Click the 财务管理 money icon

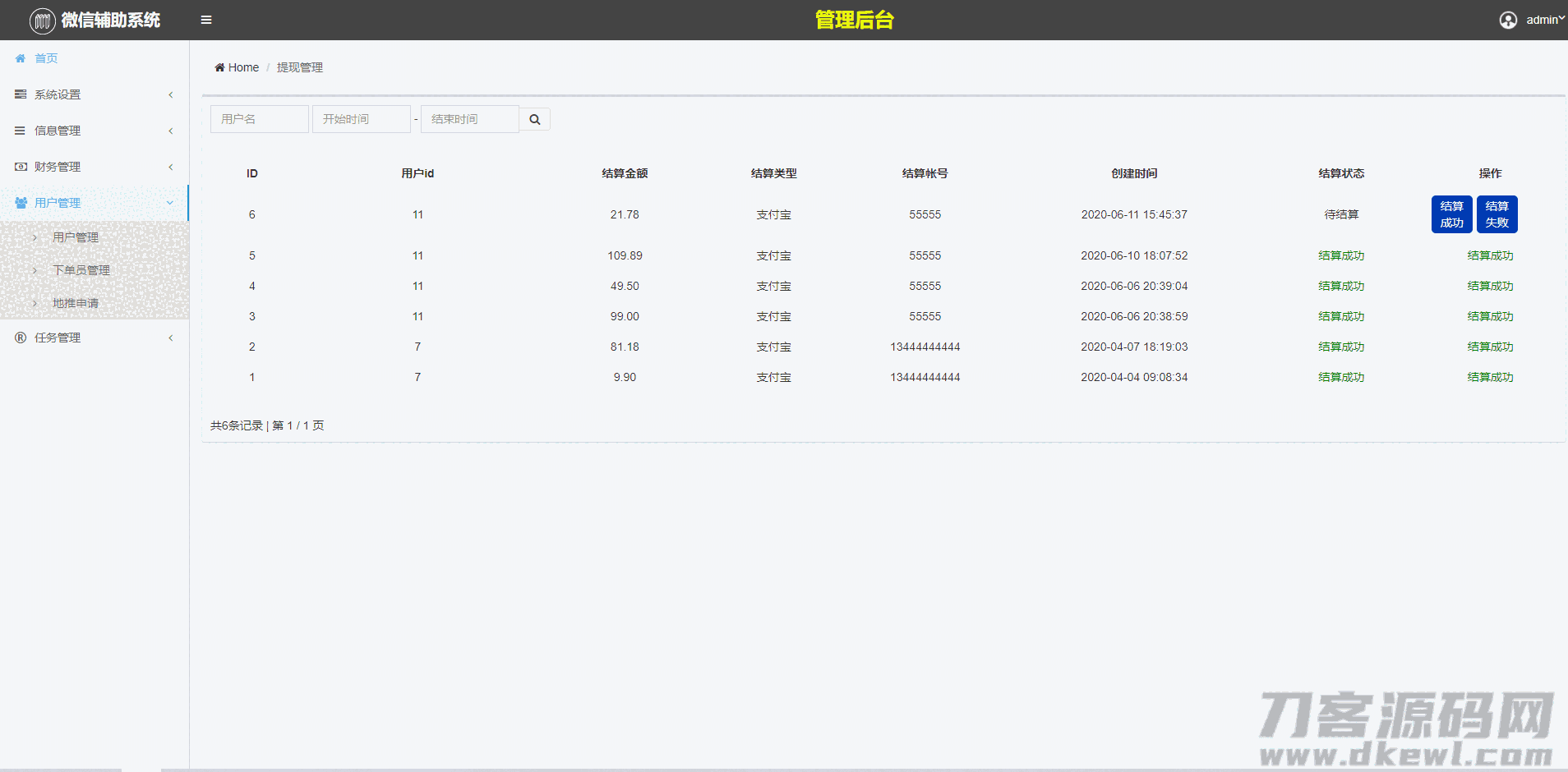(21, 167)
